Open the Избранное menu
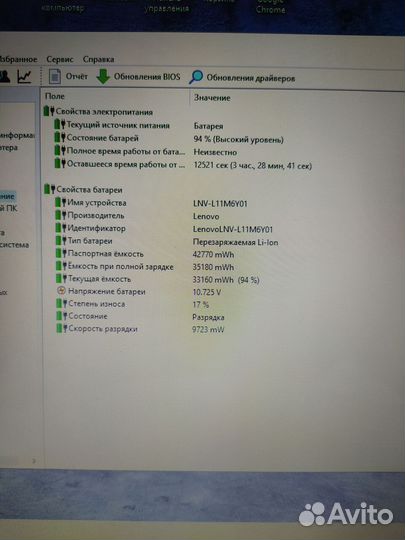This screenshot has width=405, height=540. (18, 59)
